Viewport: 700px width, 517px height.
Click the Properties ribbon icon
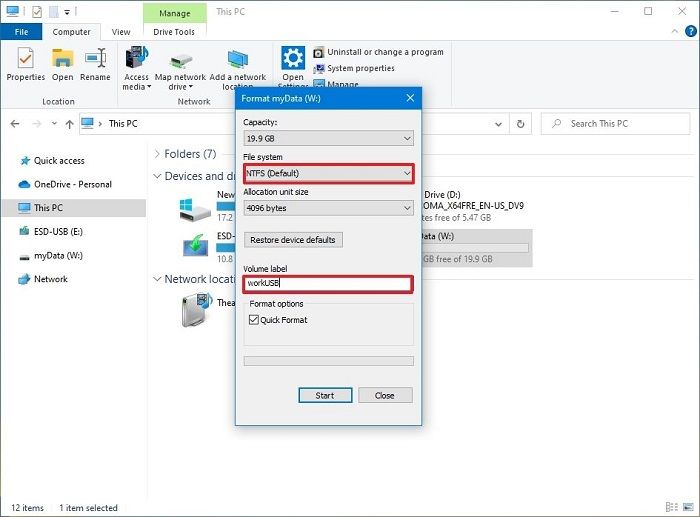click(25, 65)
